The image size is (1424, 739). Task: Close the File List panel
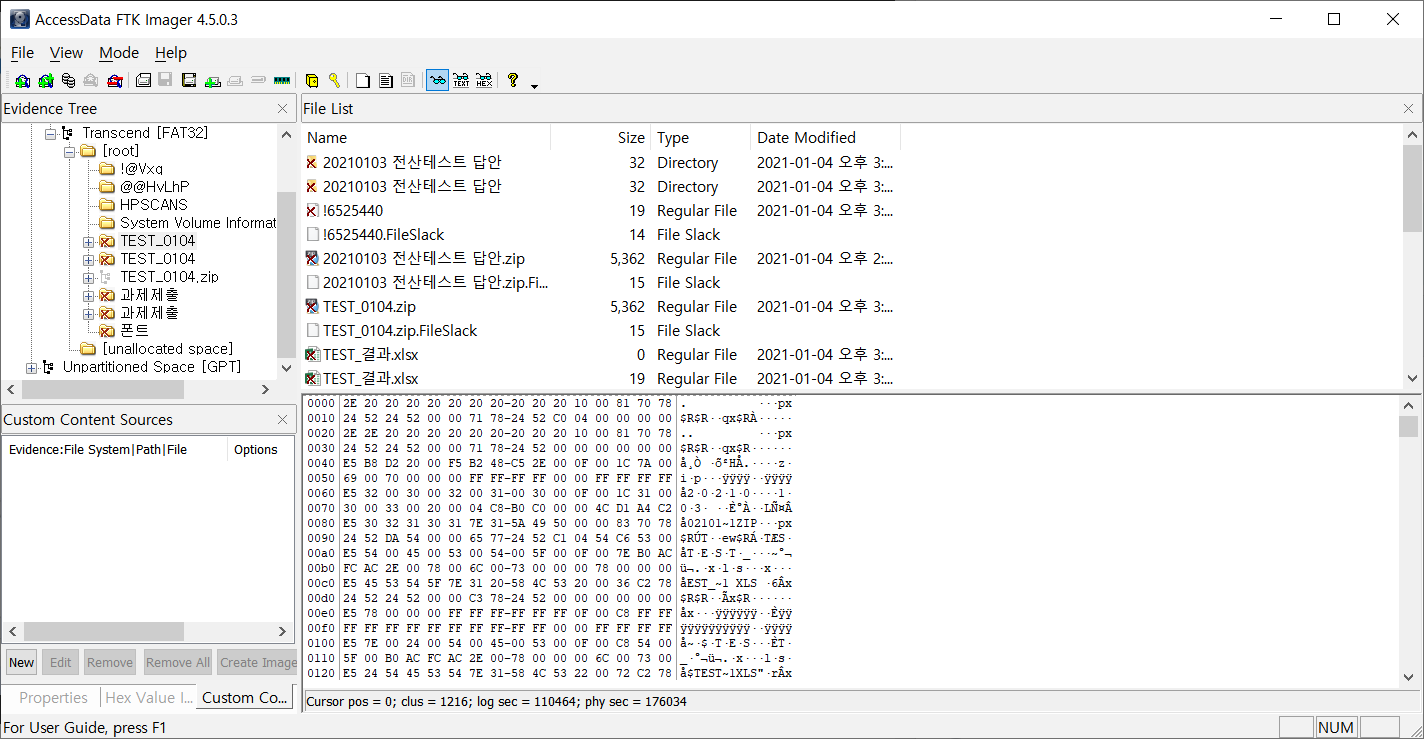(1409, 109)
